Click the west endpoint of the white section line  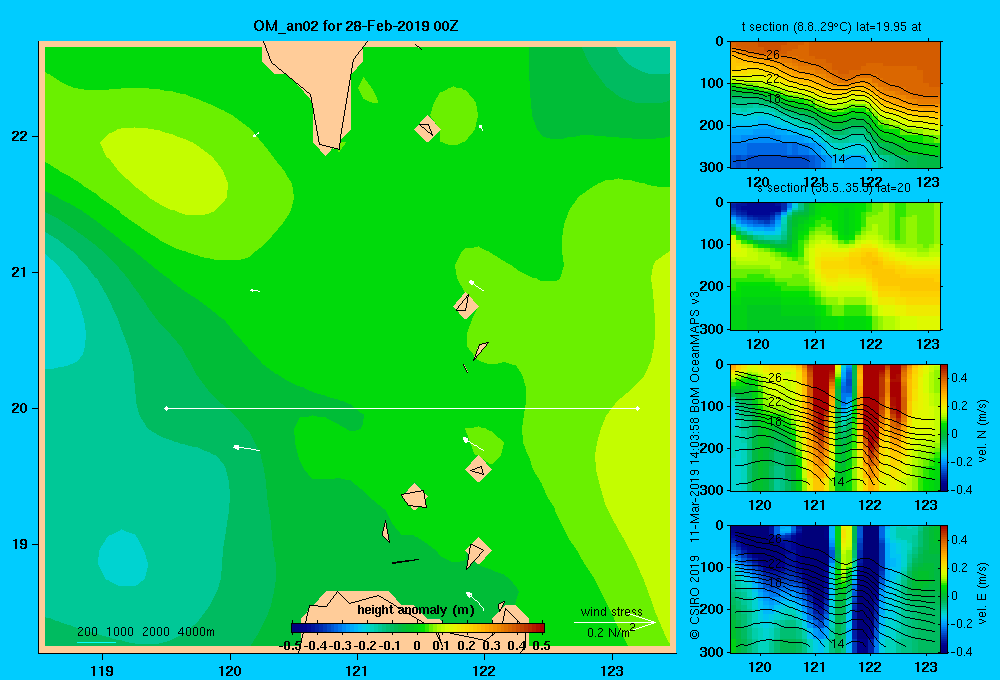pos(166,408)
